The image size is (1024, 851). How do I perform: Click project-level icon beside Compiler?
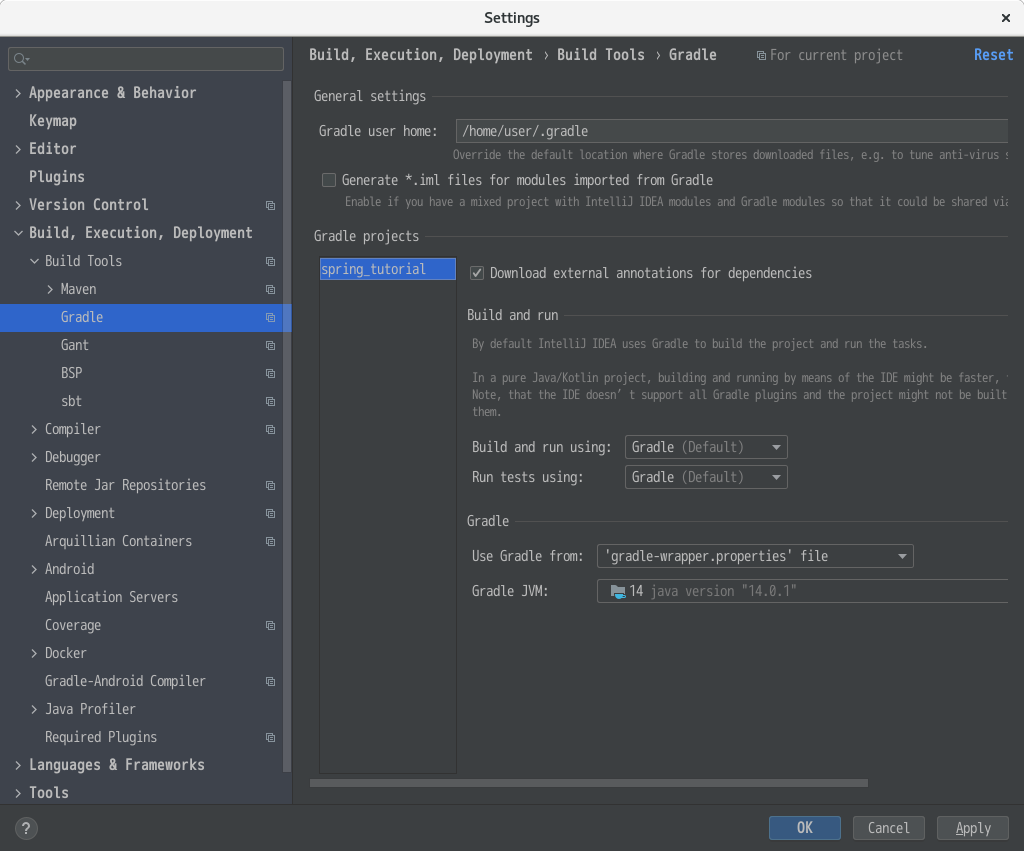(270, 430)
